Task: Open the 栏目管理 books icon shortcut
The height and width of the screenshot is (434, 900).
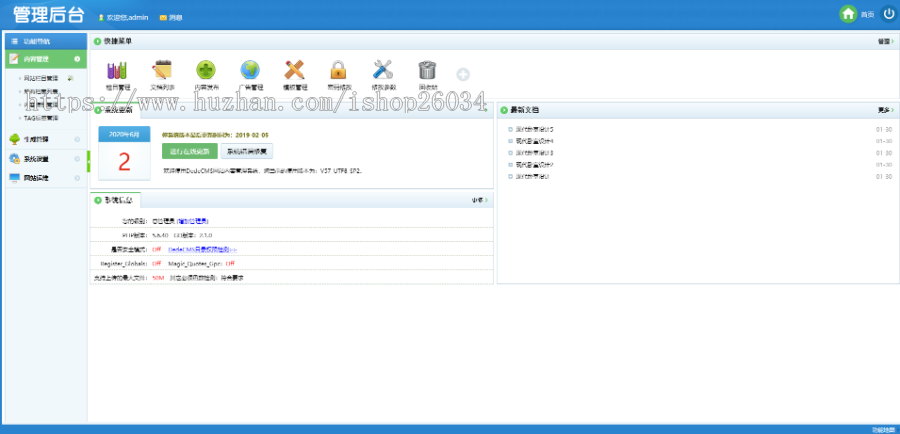Action: pos(118,70)
